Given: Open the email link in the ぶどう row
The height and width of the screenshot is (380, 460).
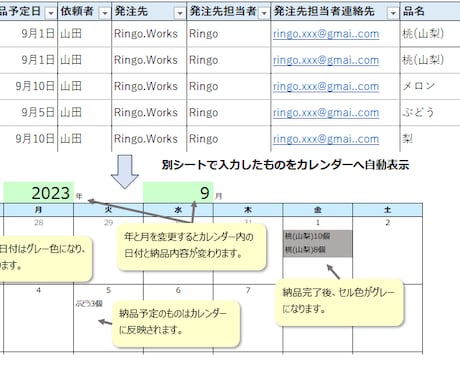Looking at the screenshot, I should 326,113.
